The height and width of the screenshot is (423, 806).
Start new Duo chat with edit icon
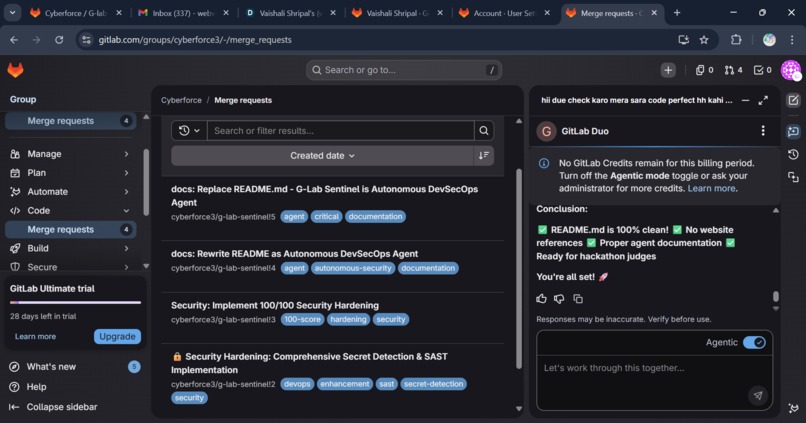(x=793, y=100)
